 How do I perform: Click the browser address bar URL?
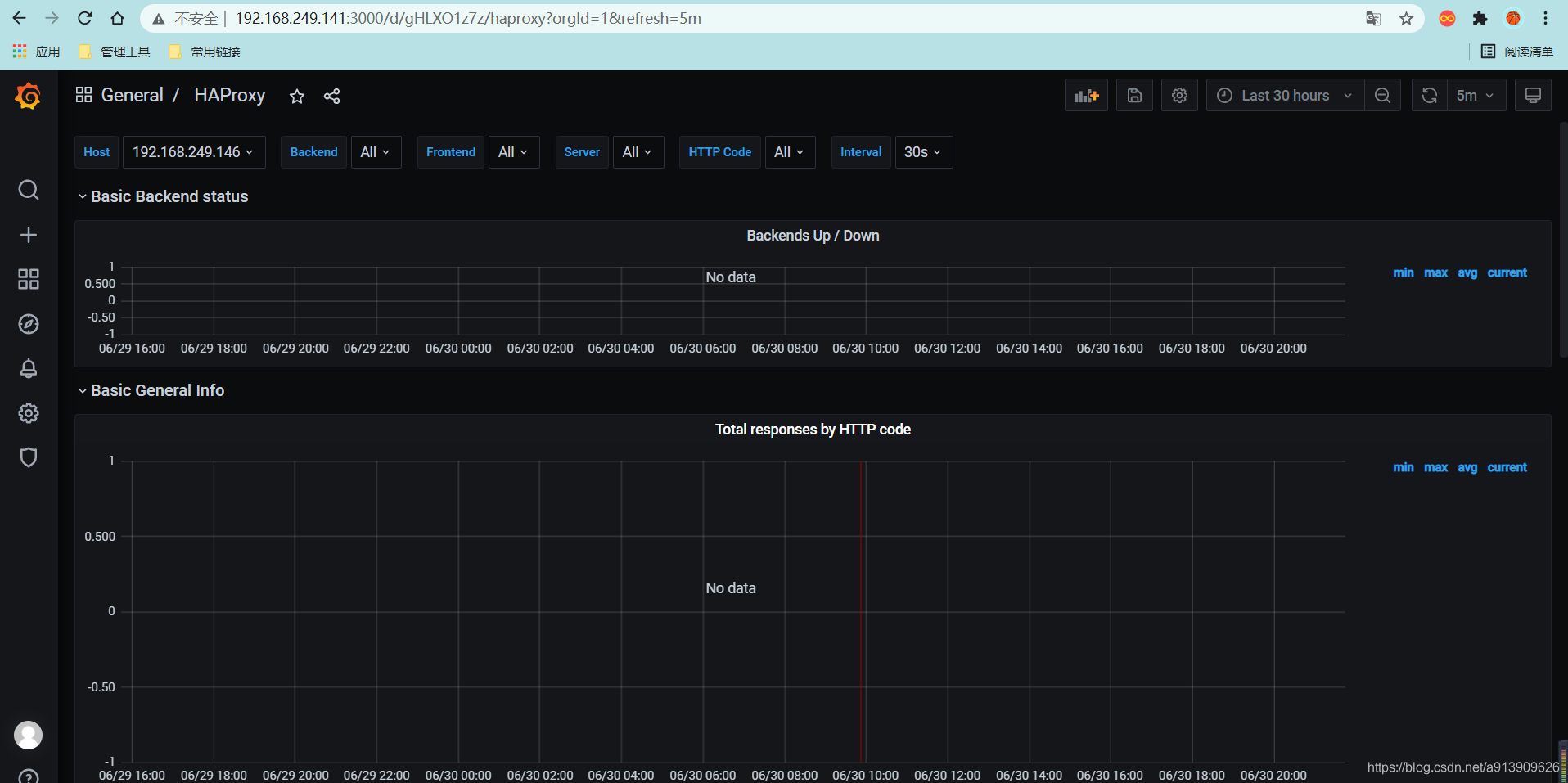pos(468,18)
